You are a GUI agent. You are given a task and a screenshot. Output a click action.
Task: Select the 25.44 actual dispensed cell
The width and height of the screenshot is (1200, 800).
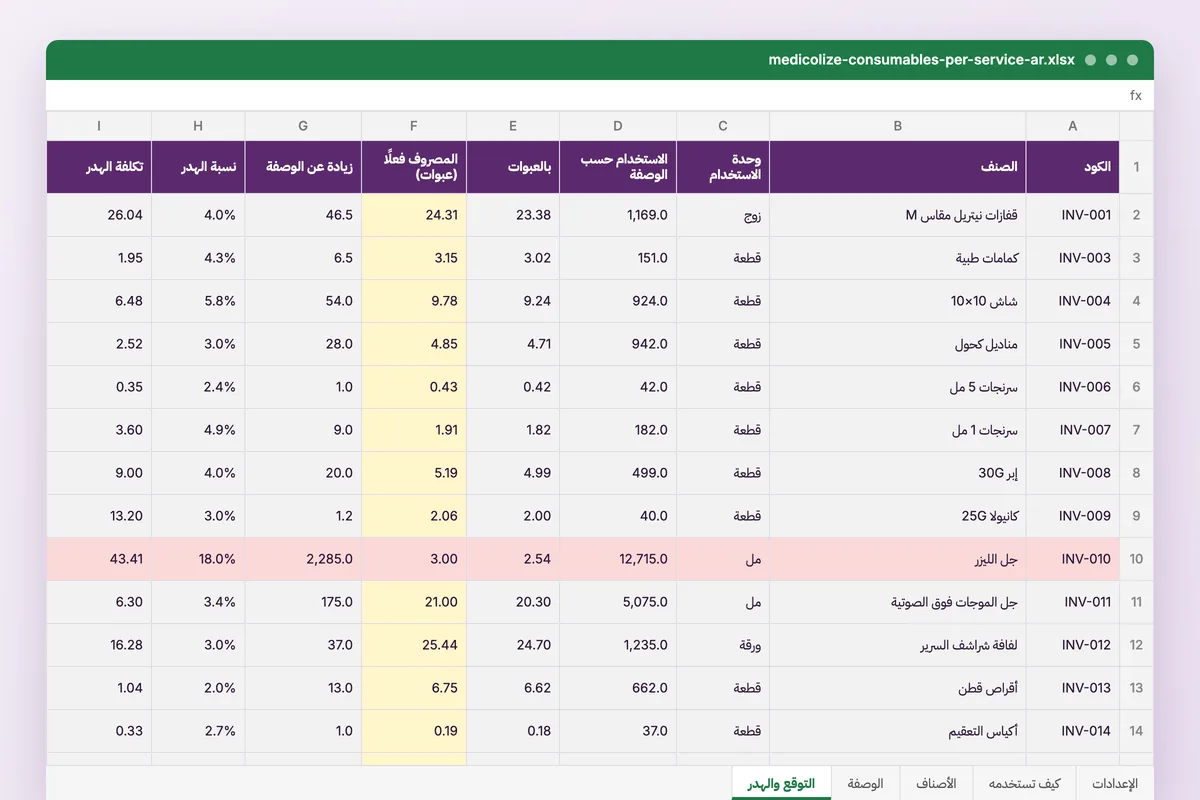[414, 645]
